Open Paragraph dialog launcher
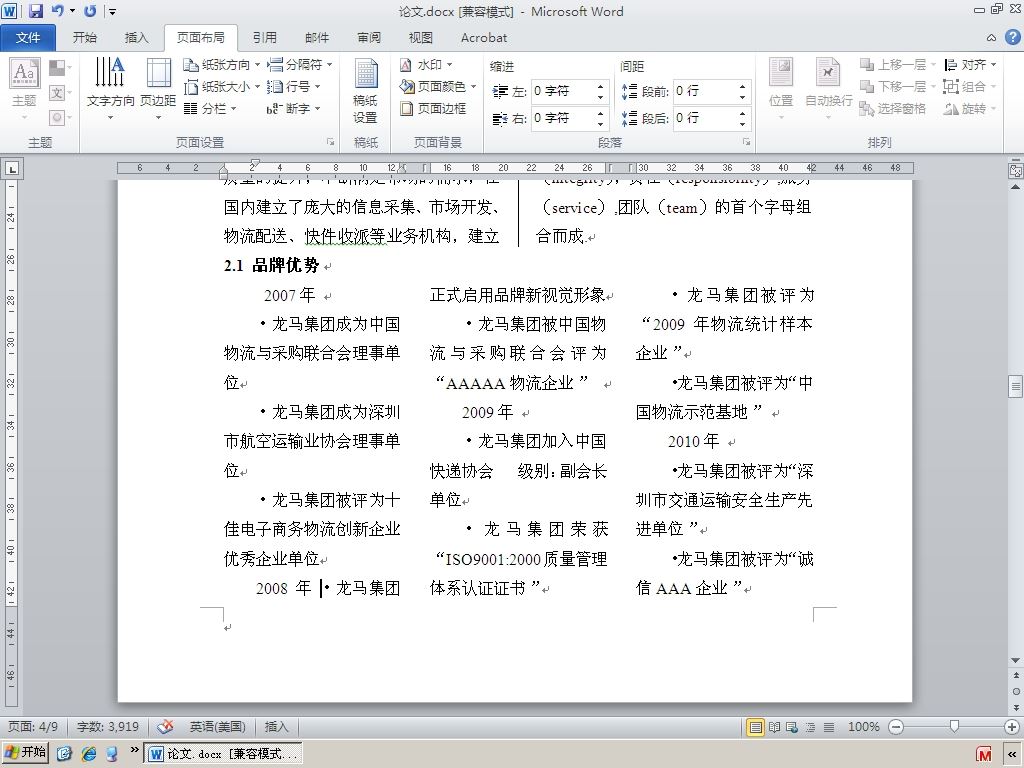The image size is (1024, 768). (746, 142)
